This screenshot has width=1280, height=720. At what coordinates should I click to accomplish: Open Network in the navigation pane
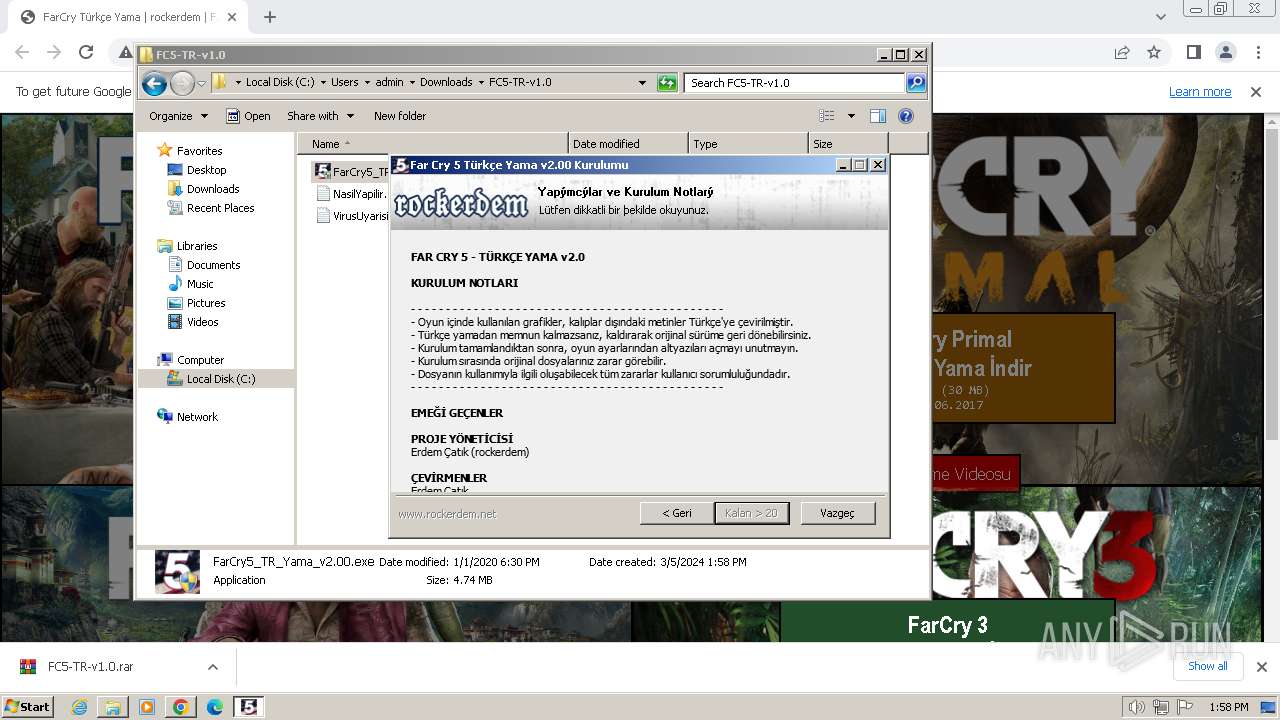click(x=197, y=417)
